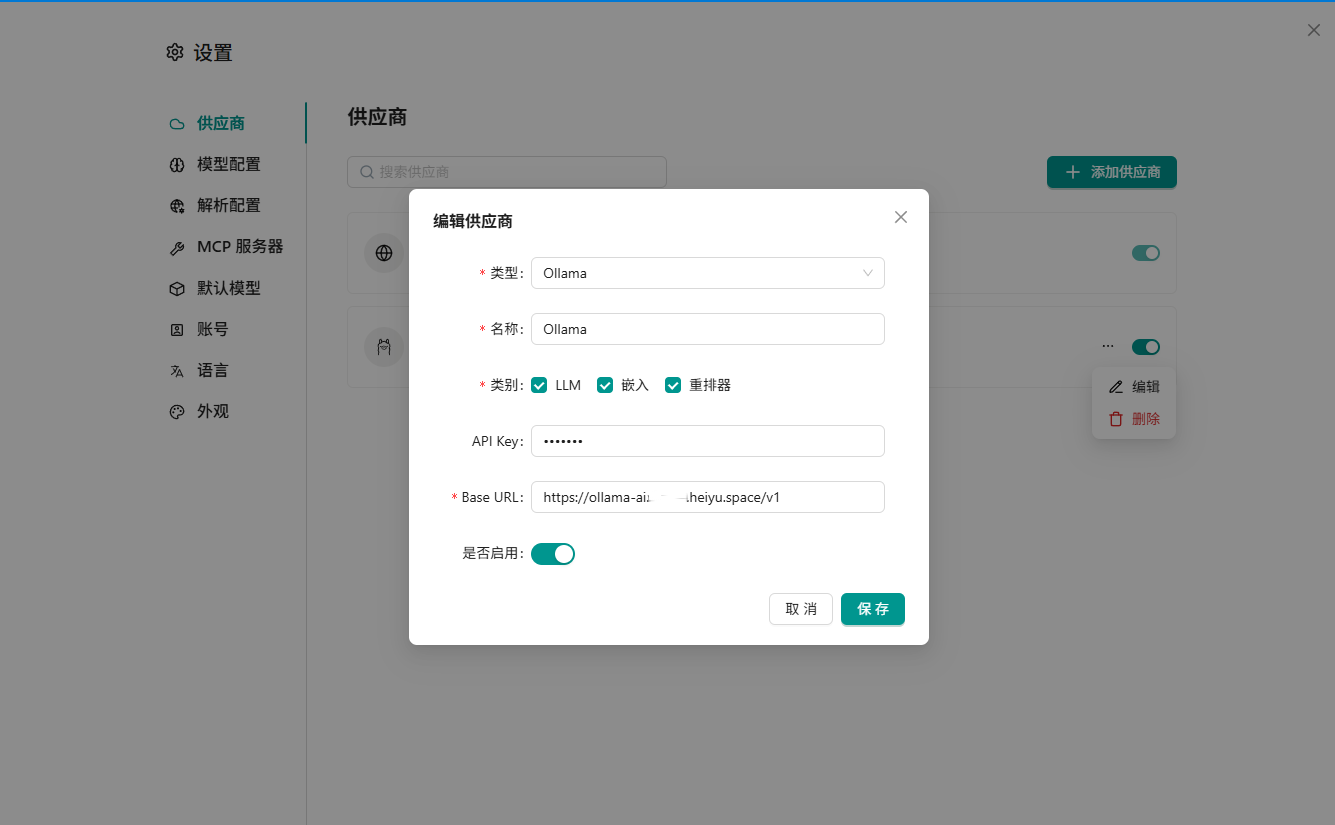Click the three-dot more options icon
1335x825 pixels.
[x=1107, y=346]
